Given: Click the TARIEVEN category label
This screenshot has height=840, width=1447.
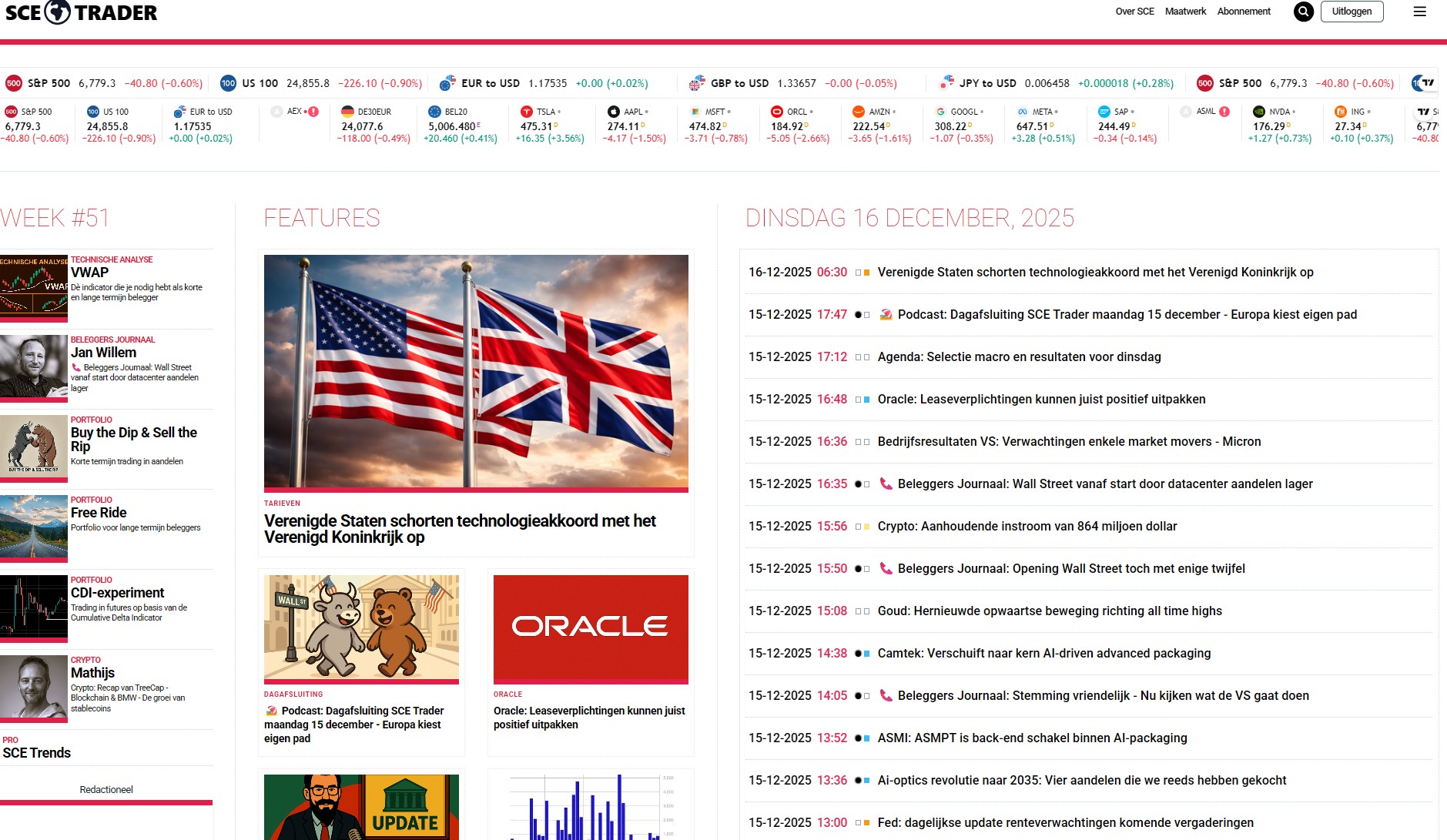Looking at the screenshot, I should tap(282, 504).
